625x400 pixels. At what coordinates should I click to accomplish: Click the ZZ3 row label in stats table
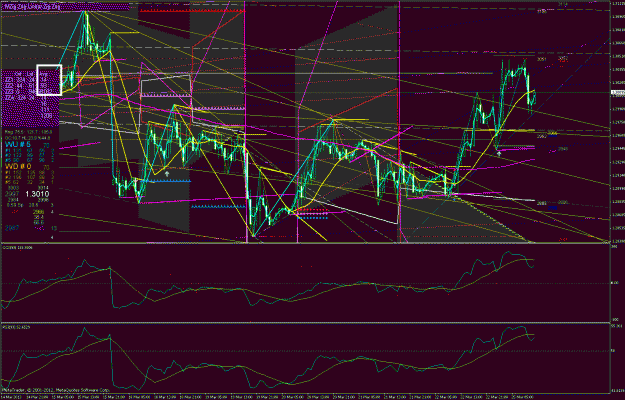click(9, 91)
